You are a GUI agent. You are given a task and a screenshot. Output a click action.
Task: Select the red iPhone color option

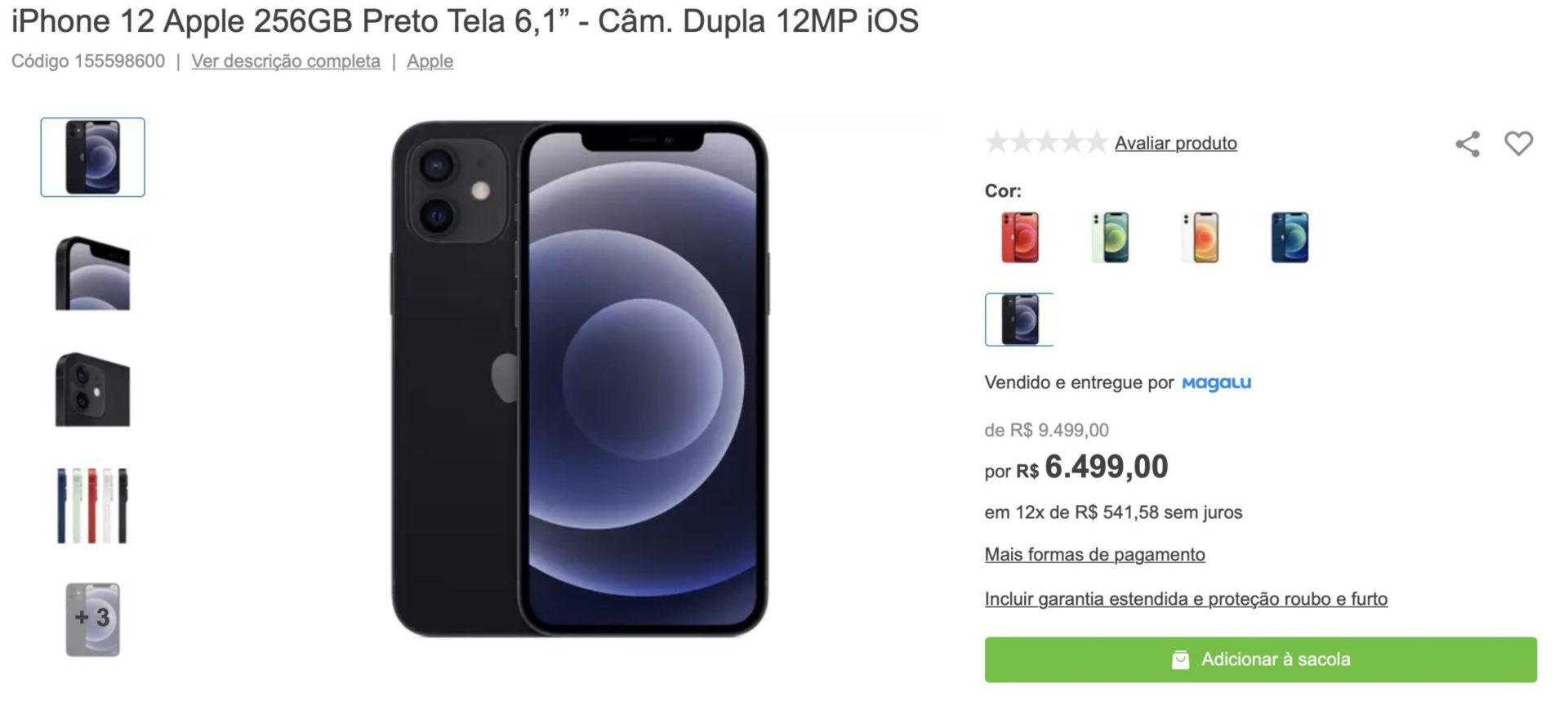(1020, 237)
